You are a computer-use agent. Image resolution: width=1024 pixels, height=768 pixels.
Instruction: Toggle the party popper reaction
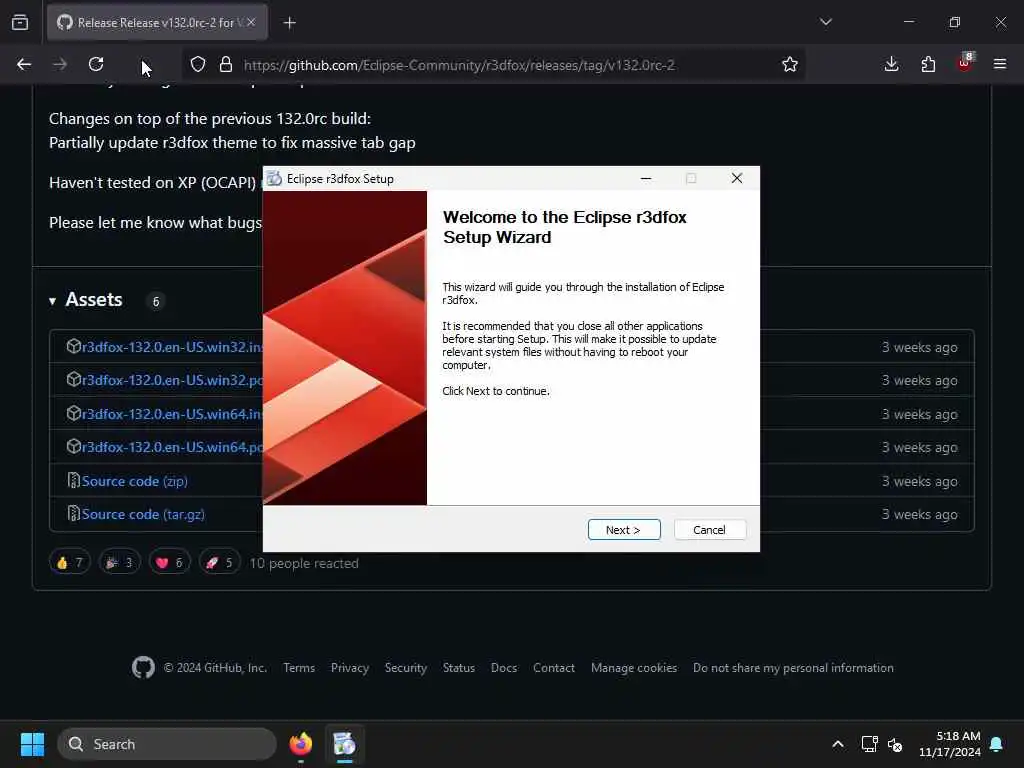tap(120, 563)
